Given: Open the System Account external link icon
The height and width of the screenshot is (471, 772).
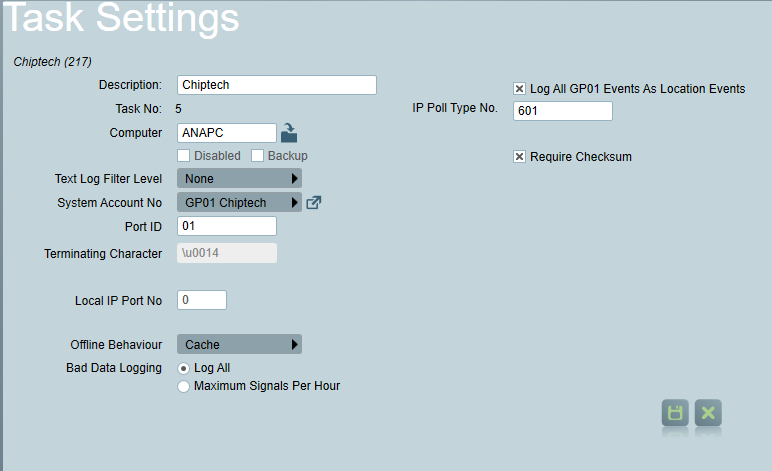Looking at the screenshot, I should [314, 203].
